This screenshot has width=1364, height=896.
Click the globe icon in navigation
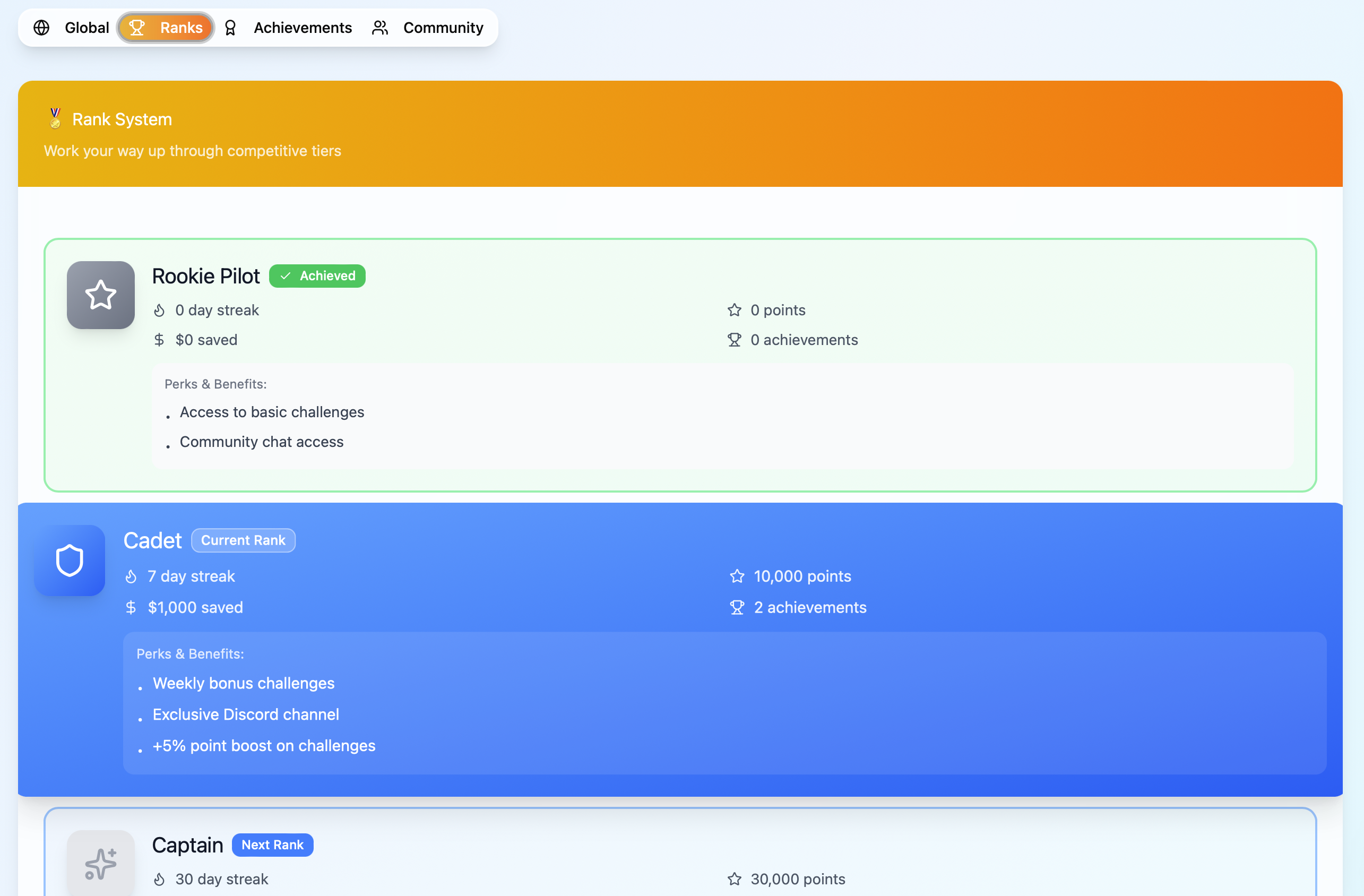(41, 28)
